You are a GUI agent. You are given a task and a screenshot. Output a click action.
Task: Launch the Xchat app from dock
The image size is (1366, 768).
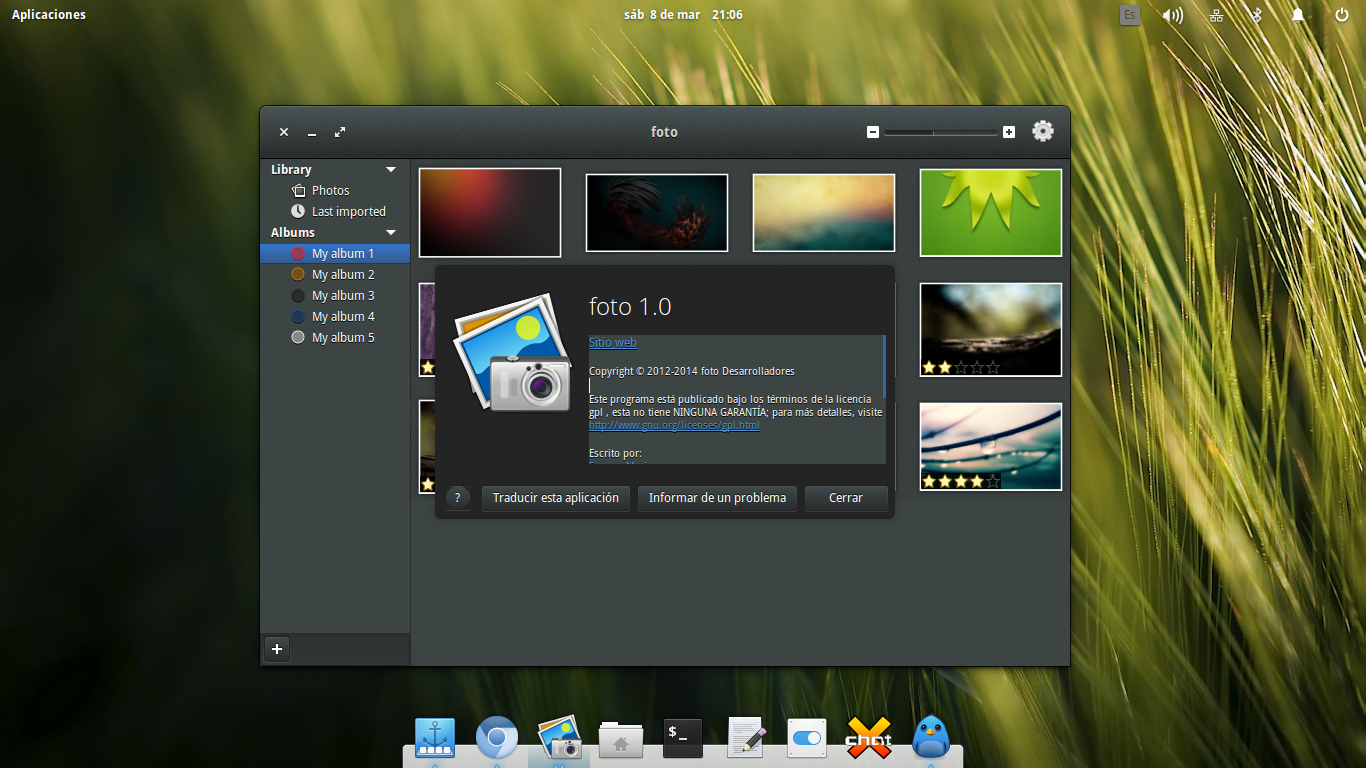pyautogui.click(x=868, y=738)
